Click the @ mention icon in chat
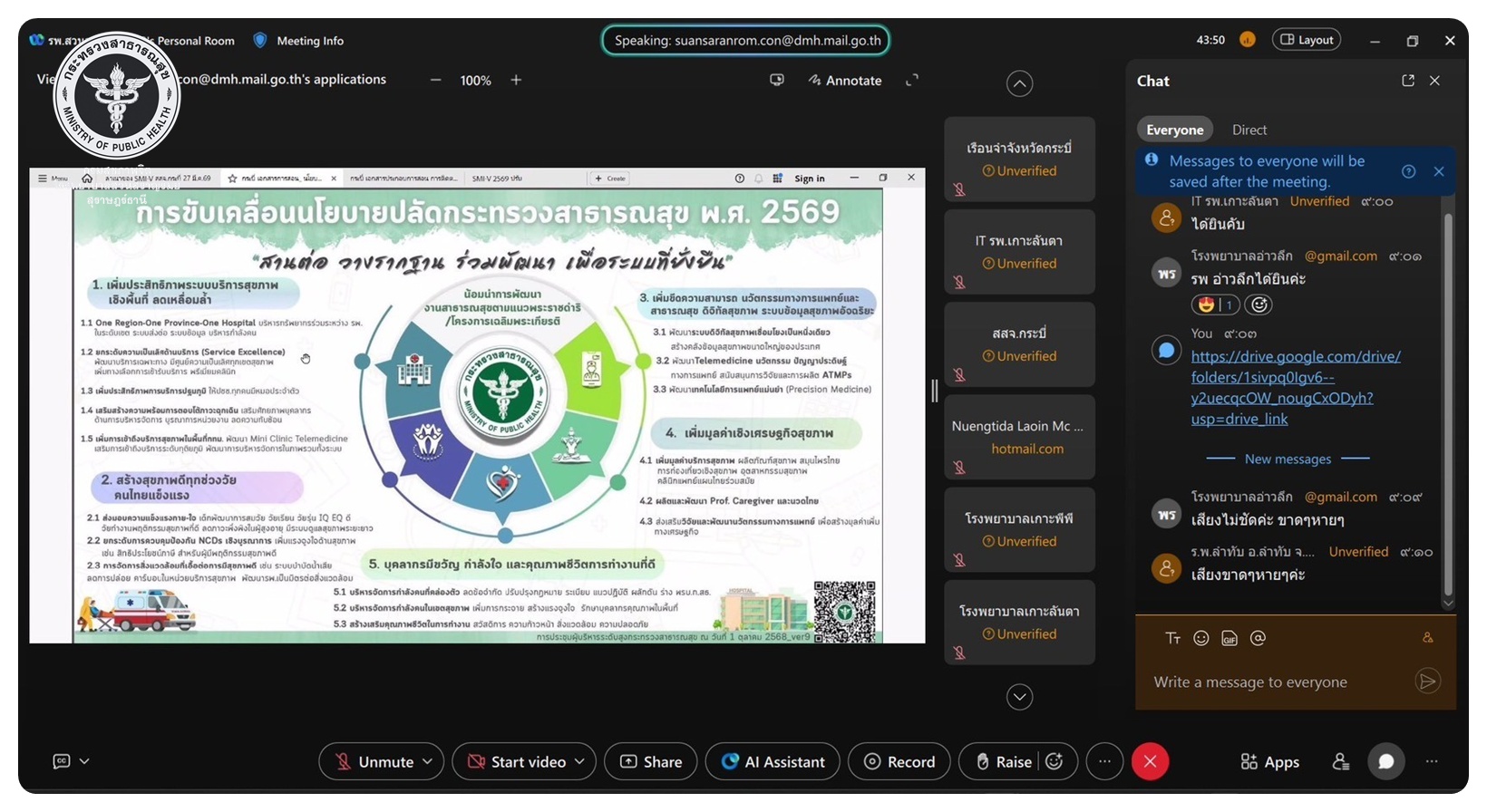1487x812 pixels. [x=1258, y=638]
